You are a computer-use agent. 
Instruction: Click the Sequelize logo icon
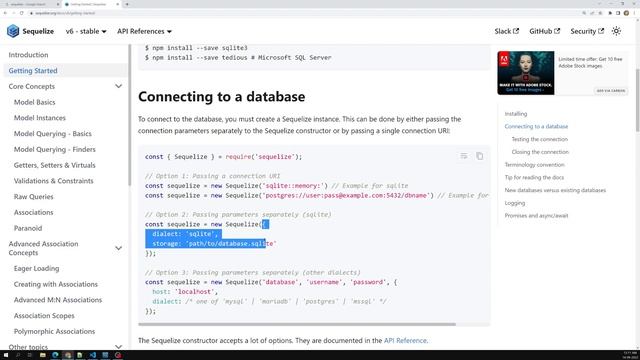coord(13,31)
